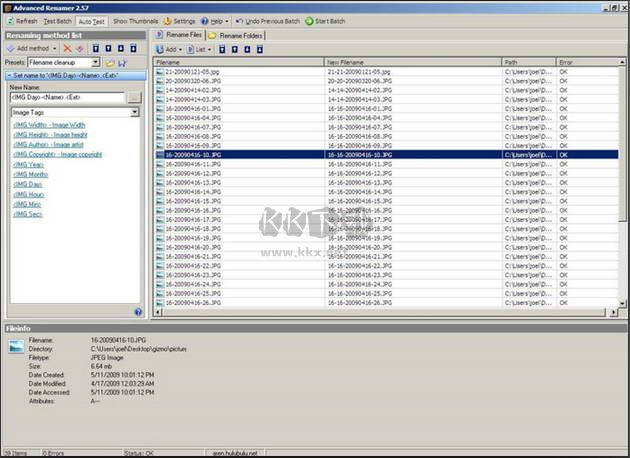630x458 pixels.
Task: Delete the selected method with red X
Action: tap(68, 48)
